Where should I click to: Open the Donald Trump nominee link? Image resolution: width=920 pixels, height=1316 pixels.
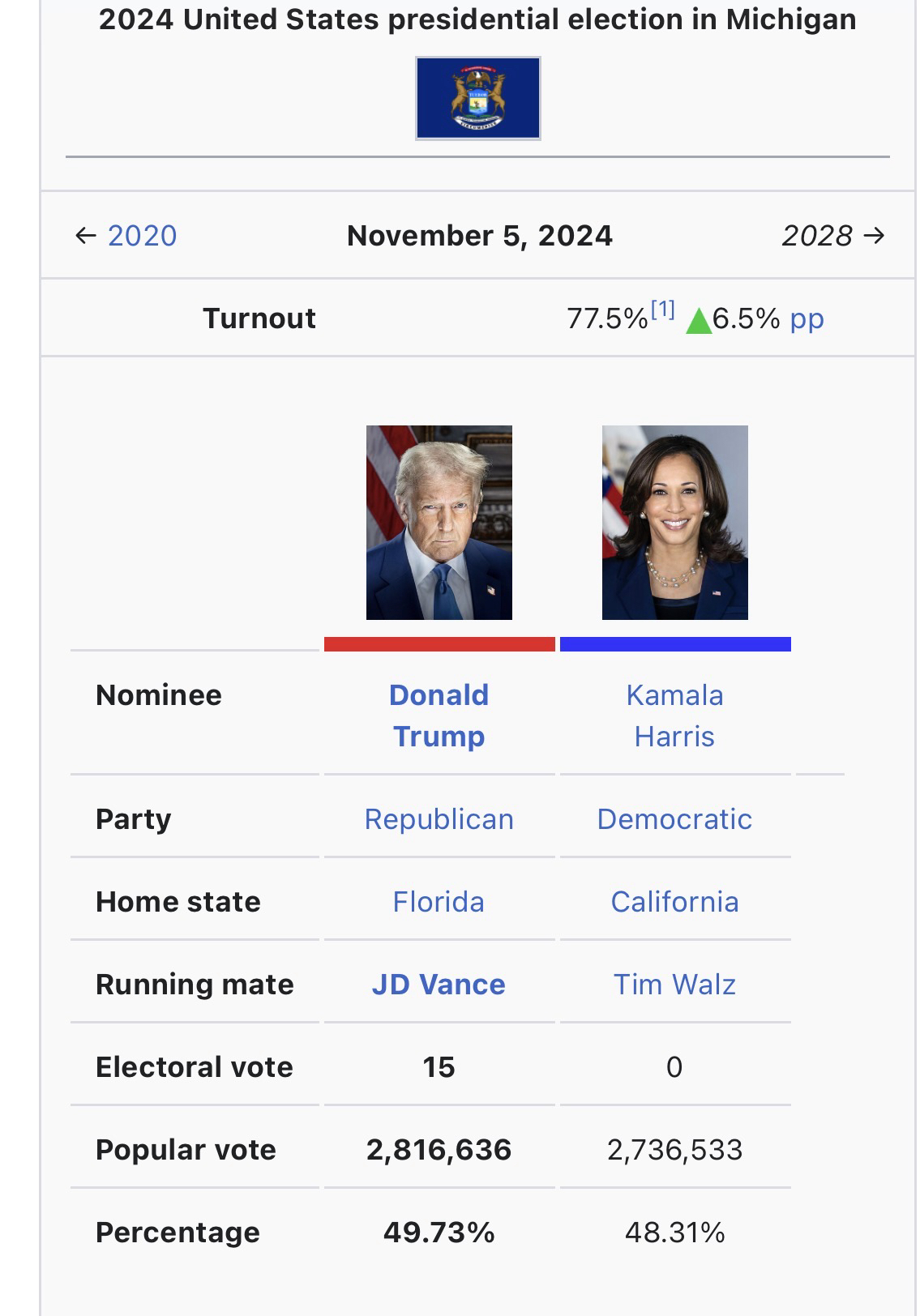pyautogui.click(x=439, y=716)
